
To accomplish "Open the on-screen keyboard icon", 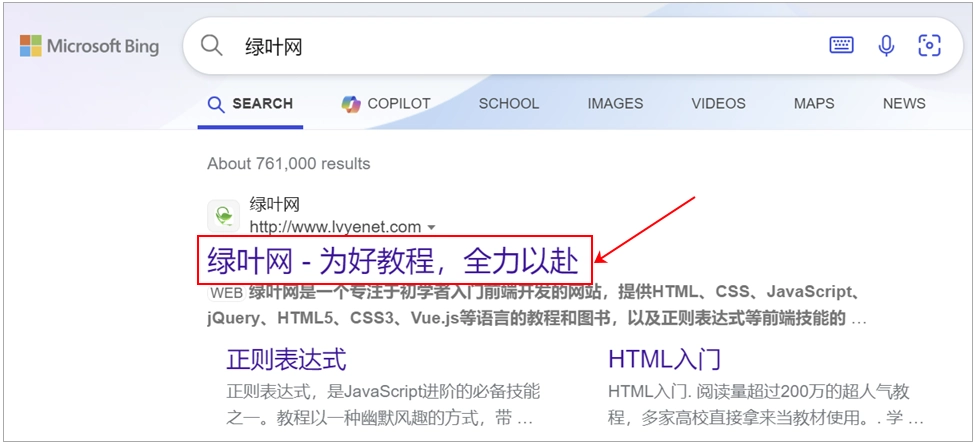I will coord(841,45).
